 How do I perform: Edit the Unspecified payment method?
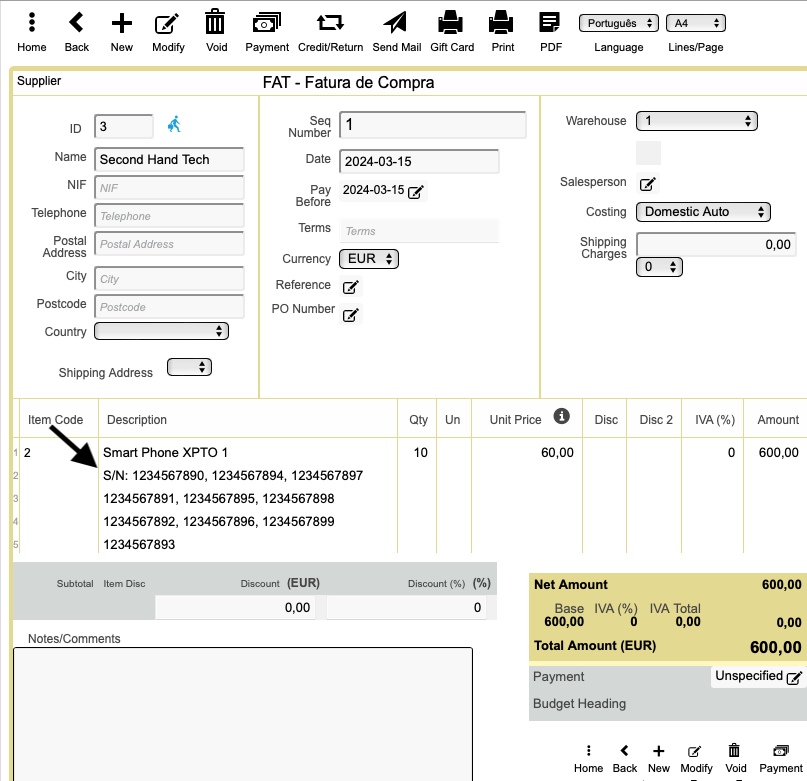pos(794,678)
